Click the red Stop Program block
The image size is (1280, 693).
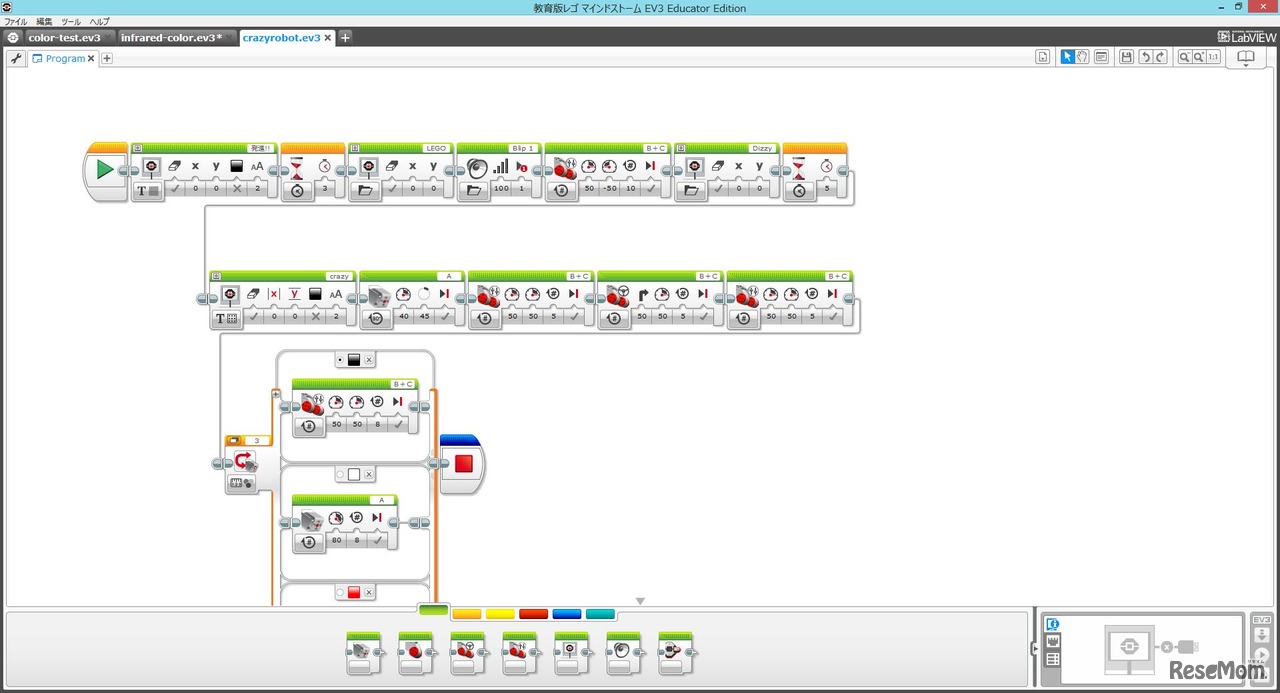pyautogui.click(x=463, y=463)
